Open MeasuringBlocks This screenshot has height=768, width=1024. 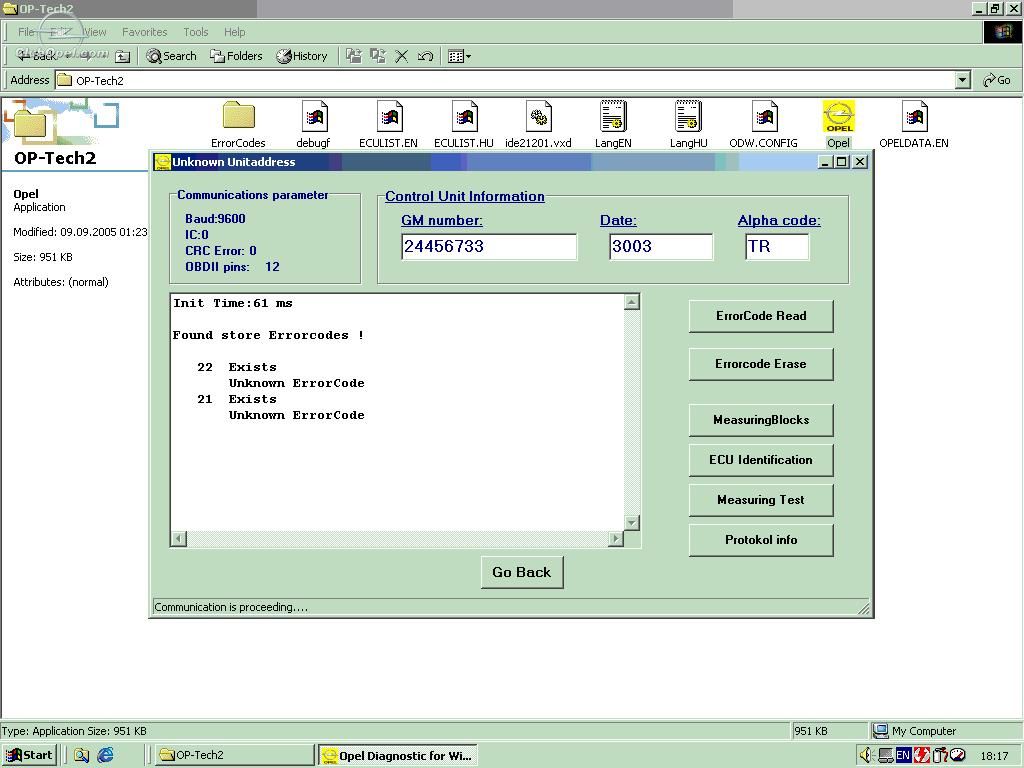pyautogui.click(x=761, y=420)
